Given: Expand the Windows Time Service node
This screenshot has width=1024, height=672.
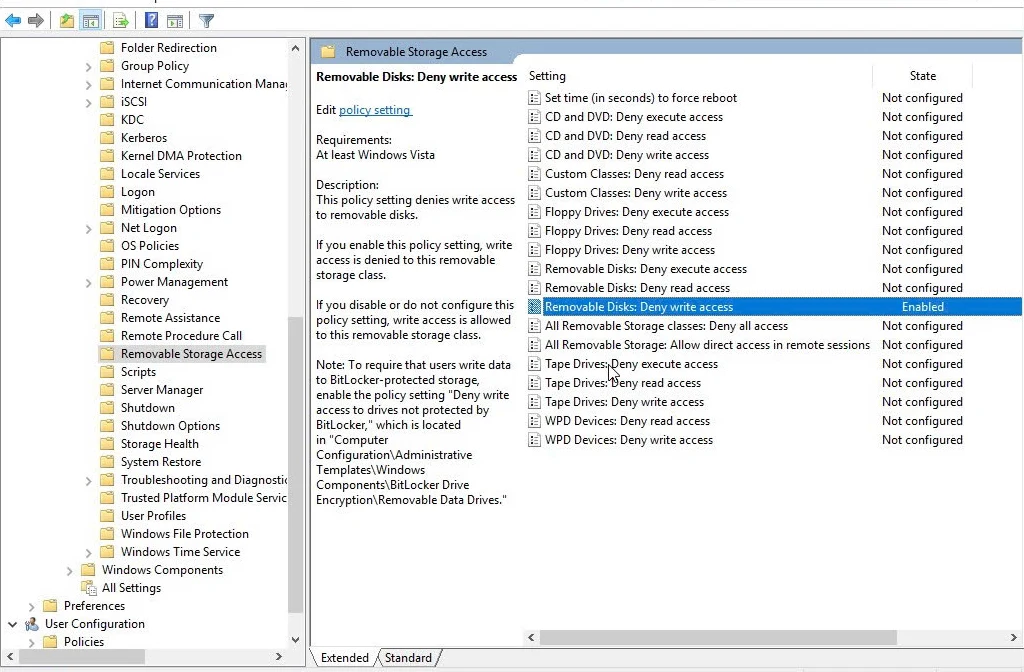Looking at the screenshot, I should pos(89,552).
